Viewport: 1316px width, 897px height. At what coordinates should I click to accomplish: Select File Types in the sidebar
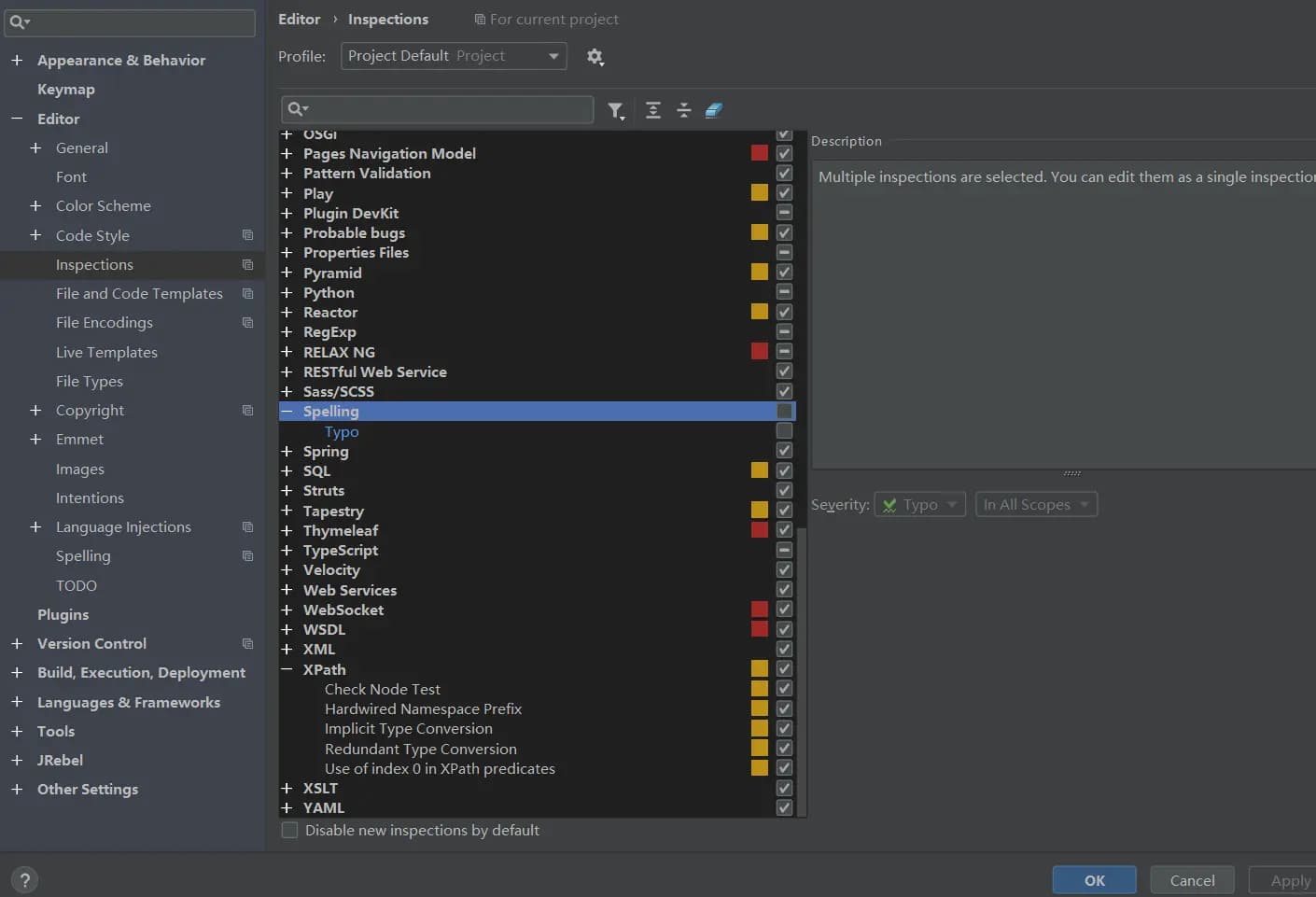click(x=90, y=381)
